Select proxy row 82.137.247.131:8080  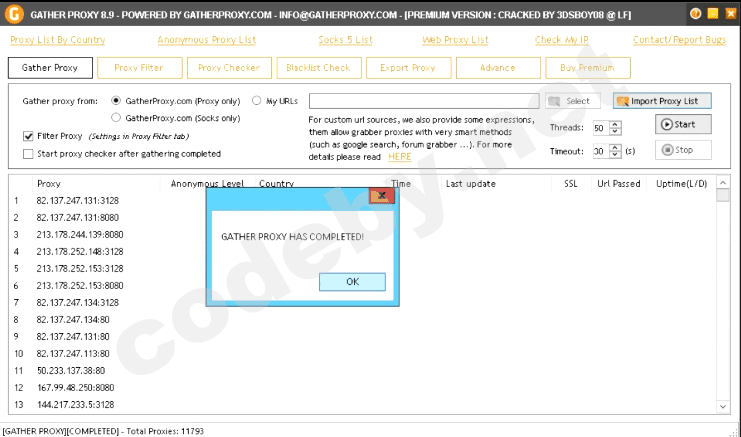78,218
